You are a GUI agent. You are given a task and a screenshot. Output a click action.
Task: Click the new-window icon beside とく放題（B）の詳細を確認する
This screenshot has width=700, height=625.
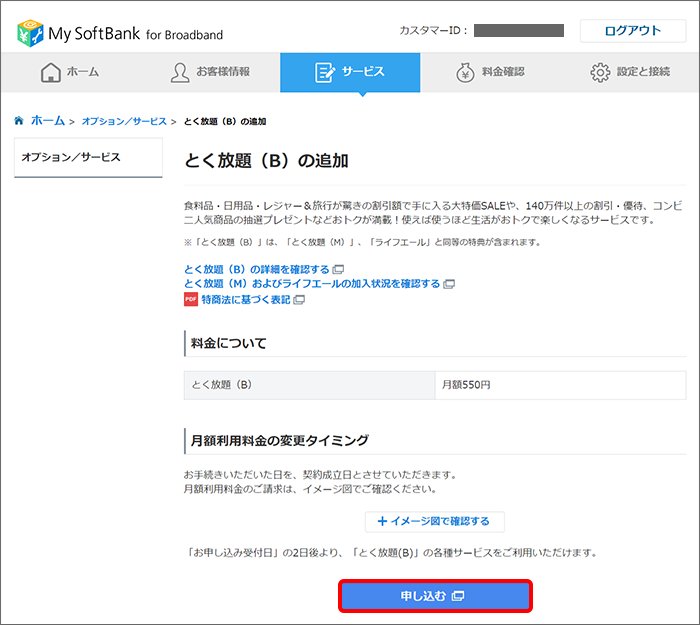(339, 269)
